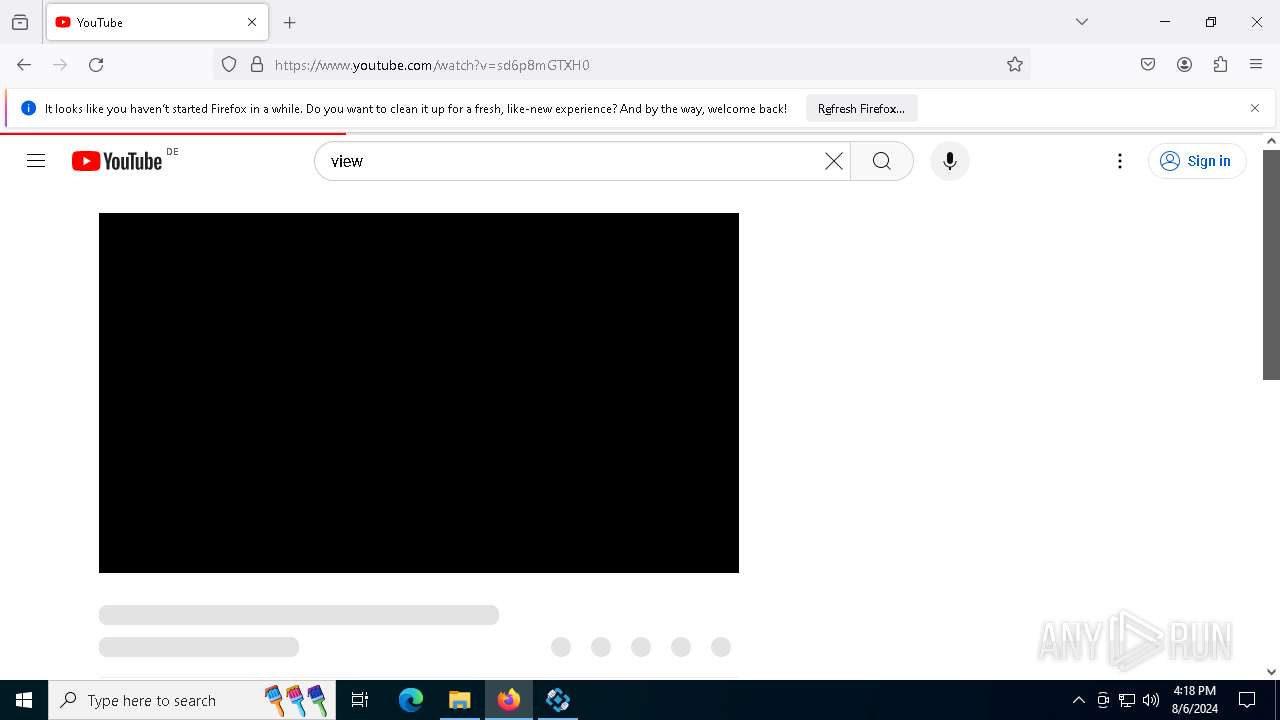Reload the current page
Viewport: 1280px width, 720px height.
pyautogui.click(x=96, y=65)
